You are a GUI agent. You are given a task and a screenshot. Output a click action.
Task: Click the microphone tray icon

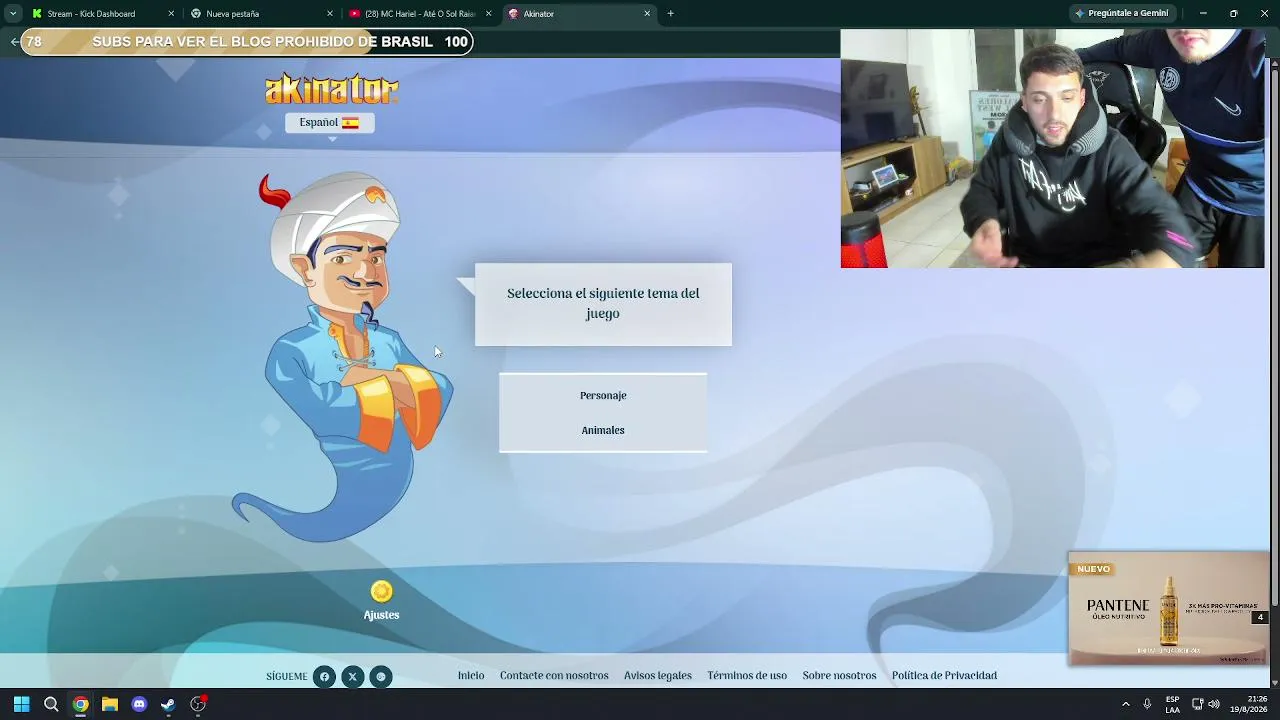click(x=1147, y=704)
